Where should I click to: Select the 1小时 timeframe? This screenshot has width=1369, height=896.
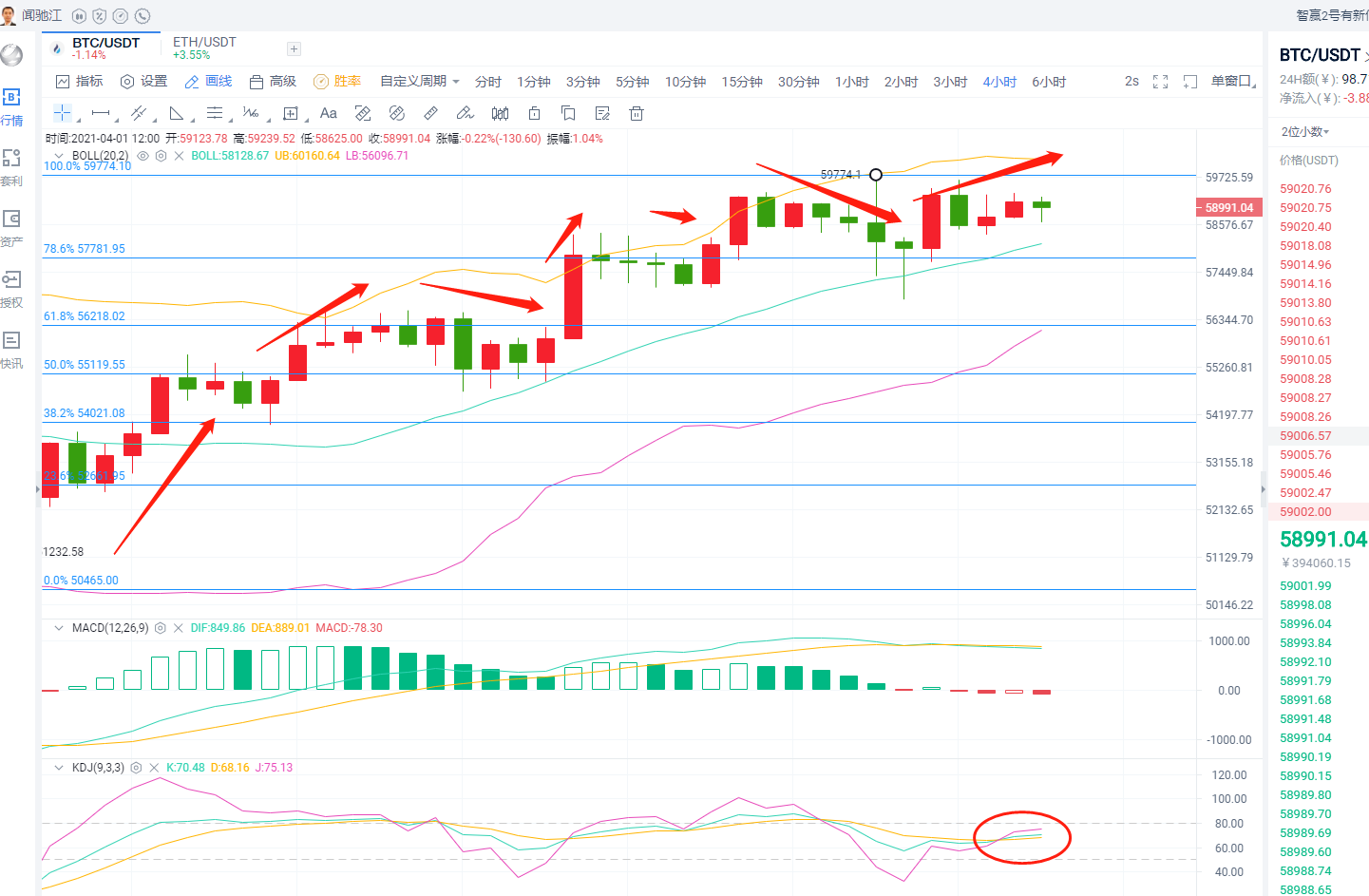(851, 81)
